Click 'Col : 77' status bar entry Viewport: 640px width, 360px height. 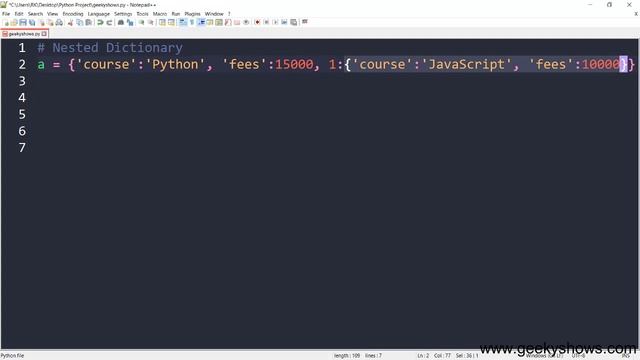point(442,356)
